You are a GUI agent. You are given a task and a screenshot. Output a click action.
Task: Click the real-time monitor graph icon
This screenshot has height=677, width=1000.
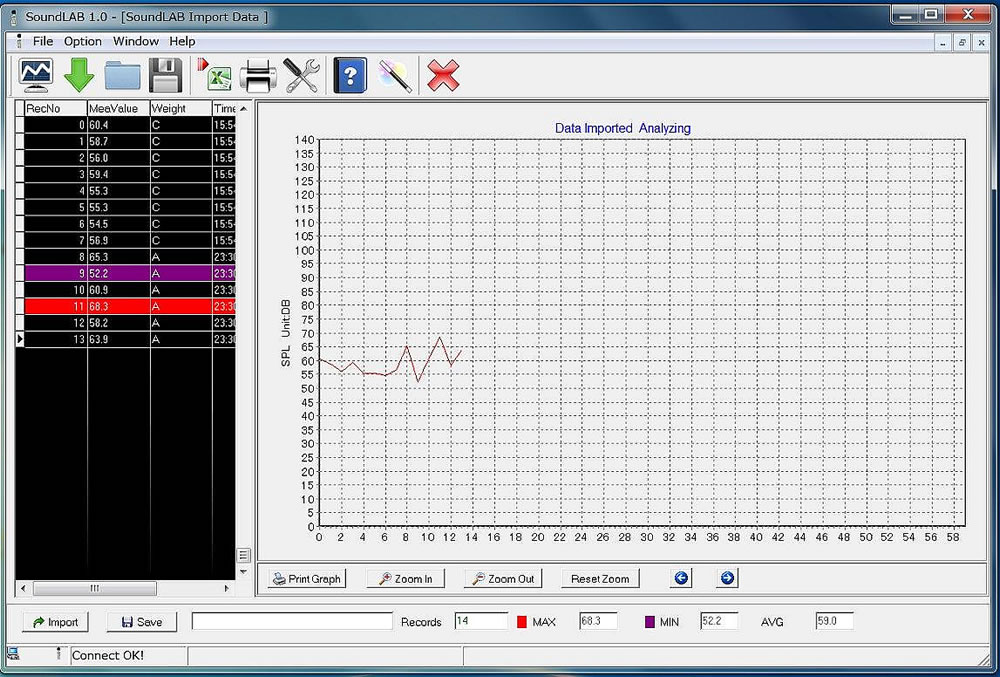click(36, 75)
